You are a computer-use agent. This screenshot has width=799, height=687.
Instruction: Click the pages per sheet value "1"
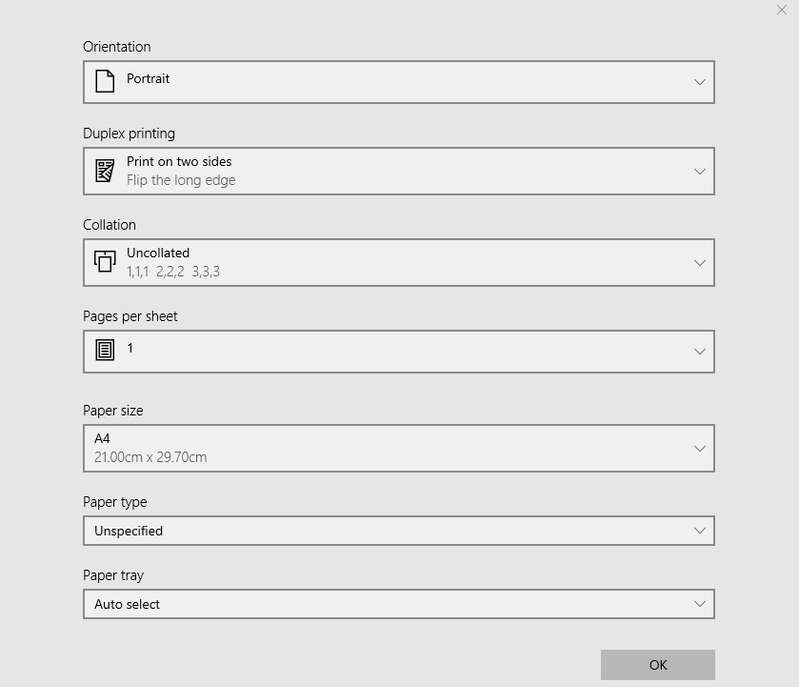click(130, 349)
